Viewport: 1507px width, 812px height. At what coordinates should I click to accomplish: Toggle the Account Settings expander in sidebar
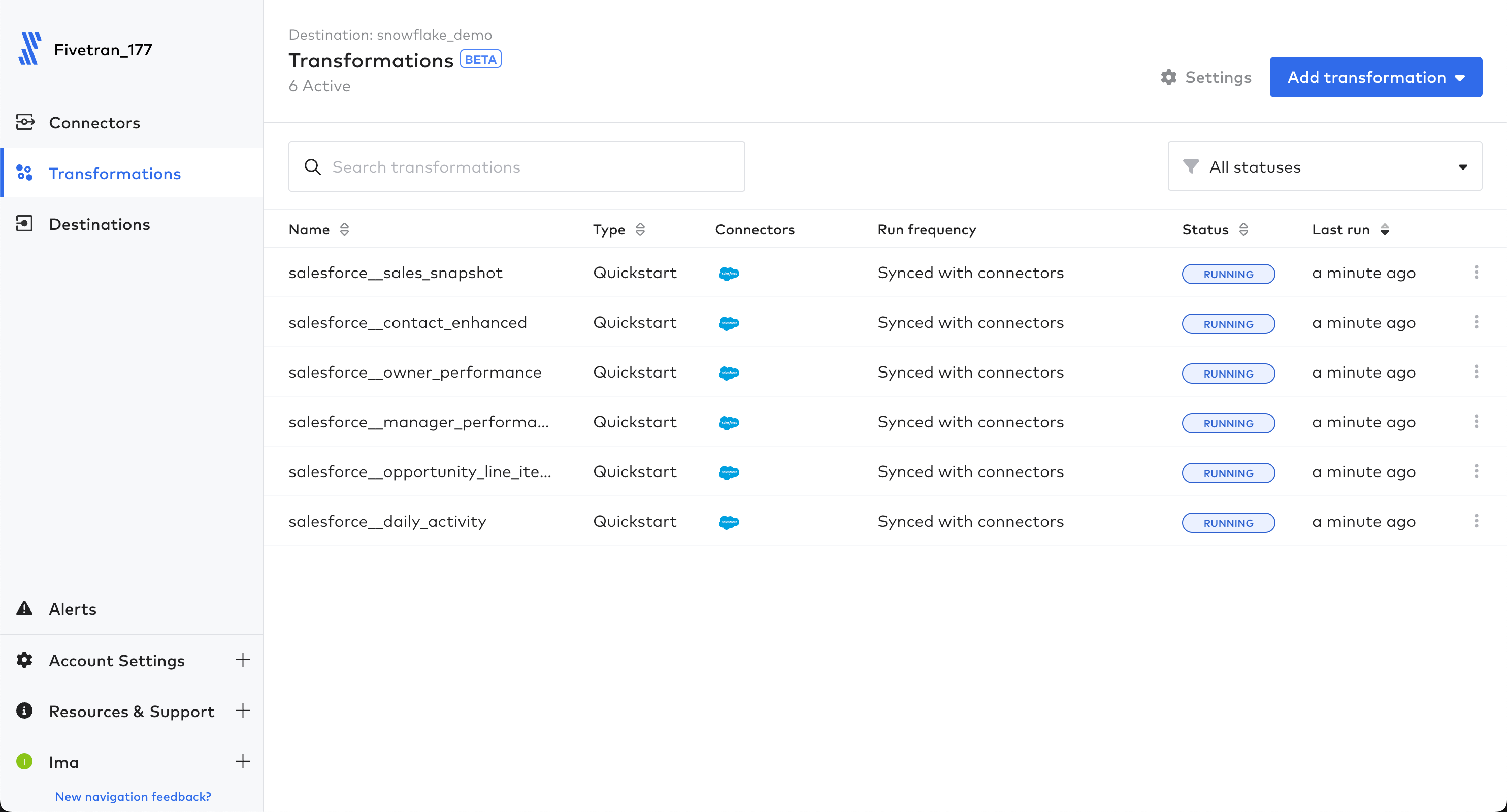coord(244,661)
